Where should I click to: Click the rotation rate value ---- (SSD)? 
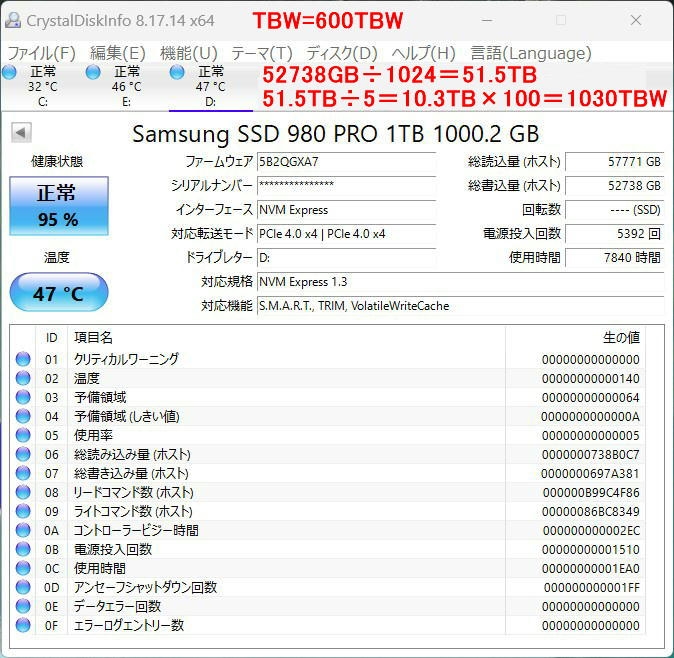615,210
